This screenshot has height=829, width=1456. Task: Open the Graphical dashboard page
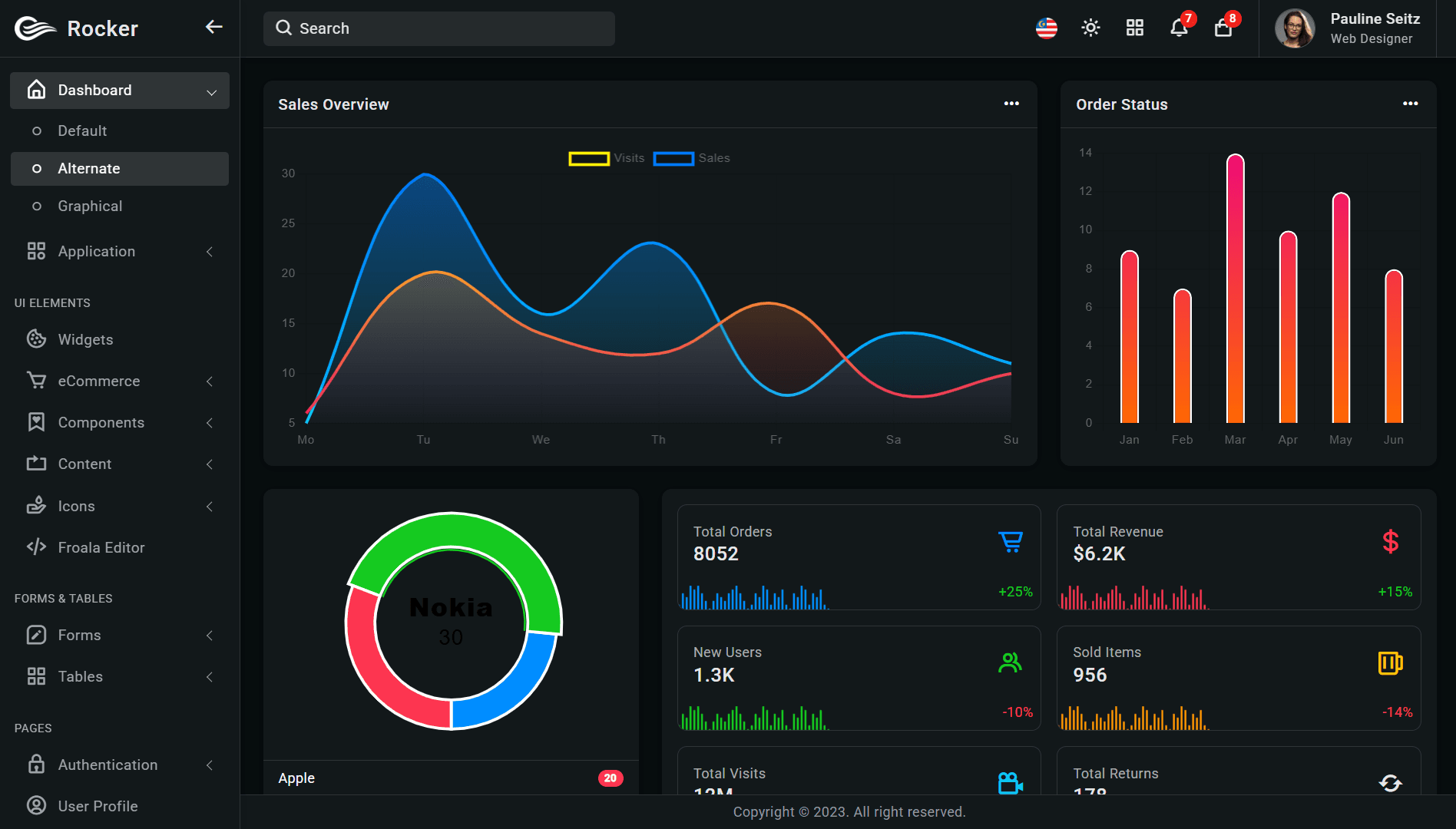tap(90, 206)
